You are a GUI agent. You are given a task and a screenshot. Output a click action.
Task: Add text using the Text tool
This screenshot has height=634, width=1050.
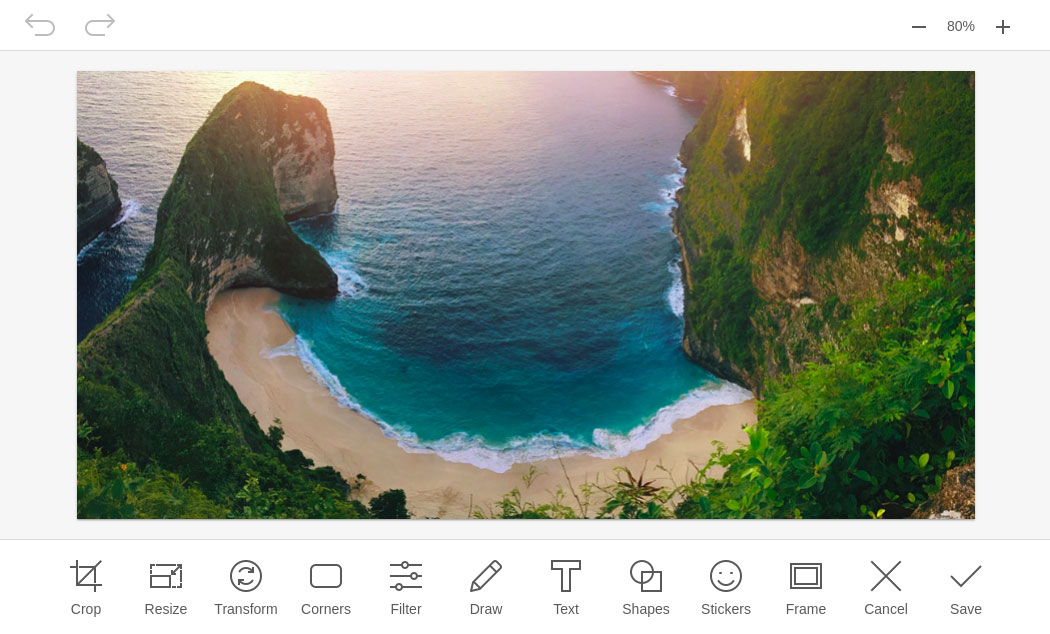(x=566, y=576)
